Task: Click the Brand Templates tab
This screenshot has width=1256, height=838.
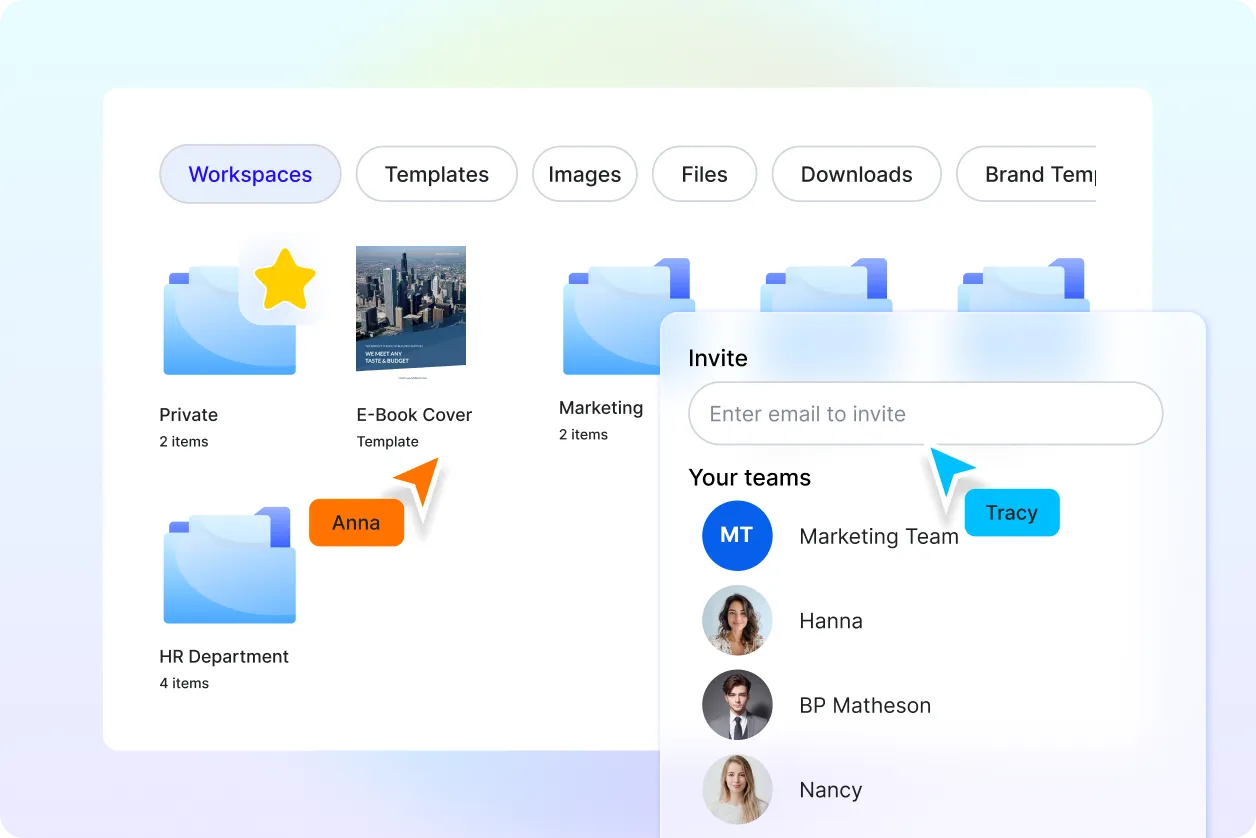Action: click(x=1040, y=174)
